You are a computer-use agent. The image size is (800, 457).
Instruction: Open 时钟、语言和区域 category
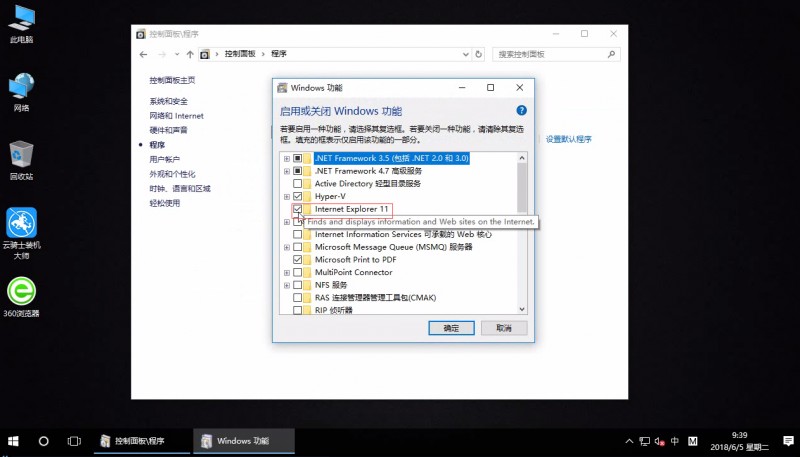click(180, 188)
